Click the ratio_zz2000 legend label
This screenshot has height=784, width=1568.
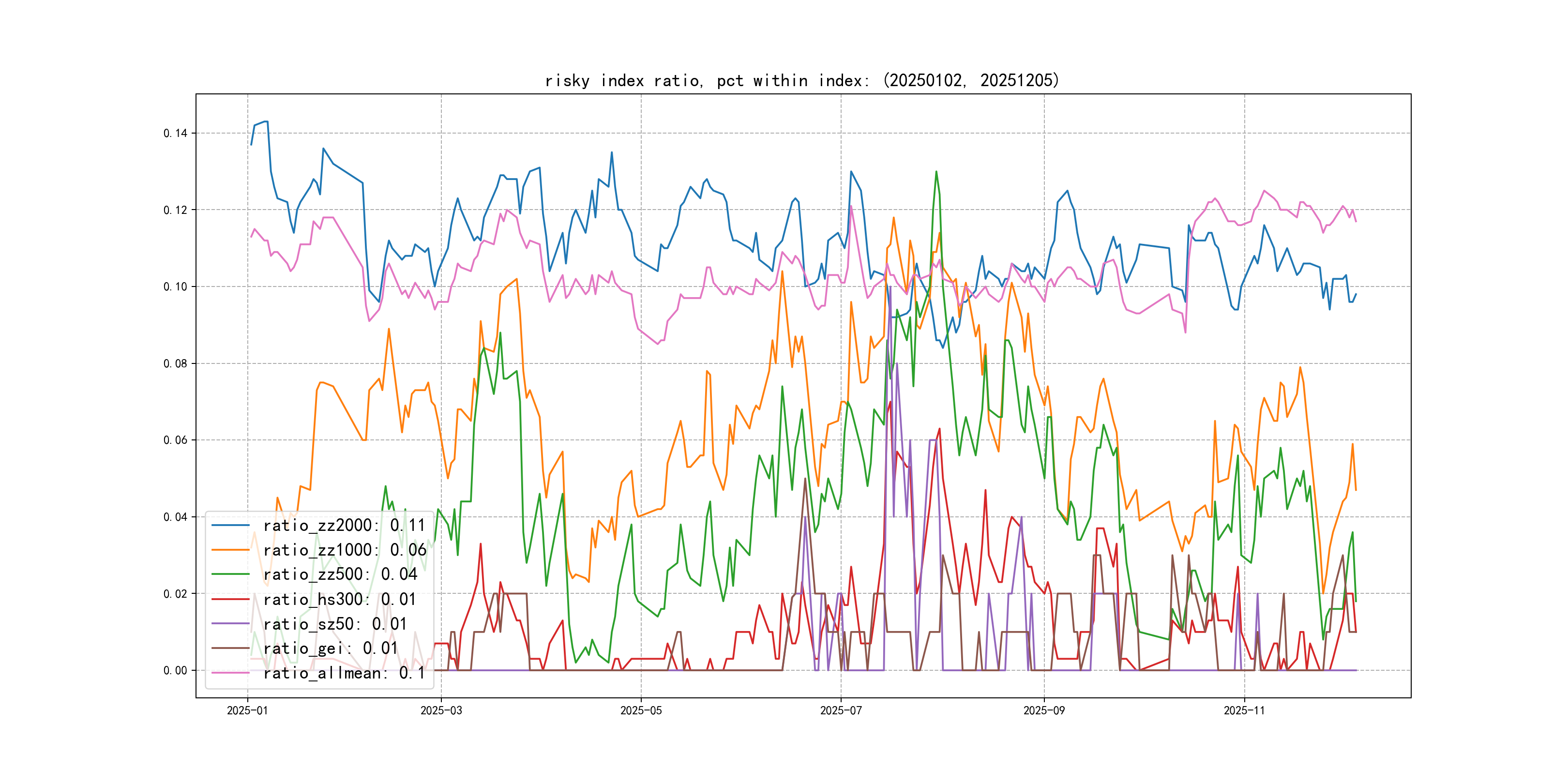pos(344,525)
